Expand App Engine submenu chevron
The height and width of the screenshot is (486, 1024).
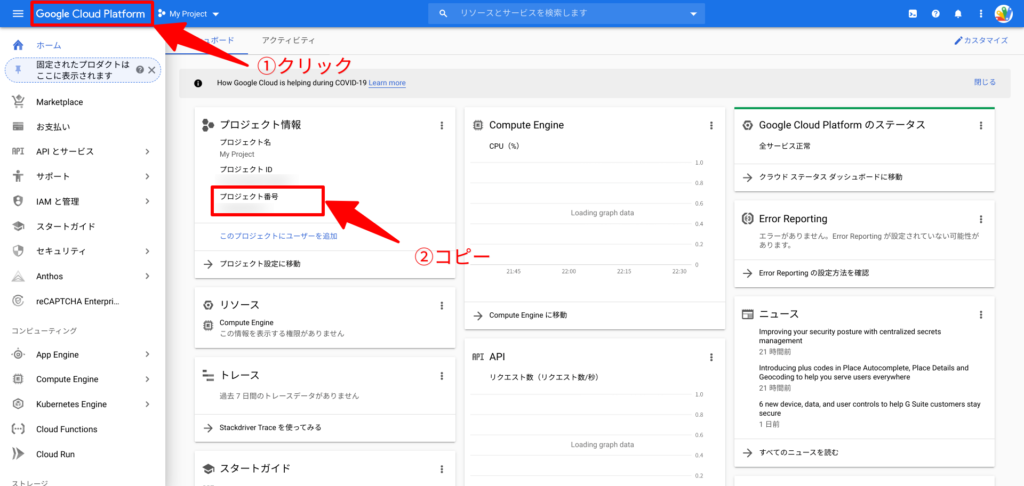[148, 354]
